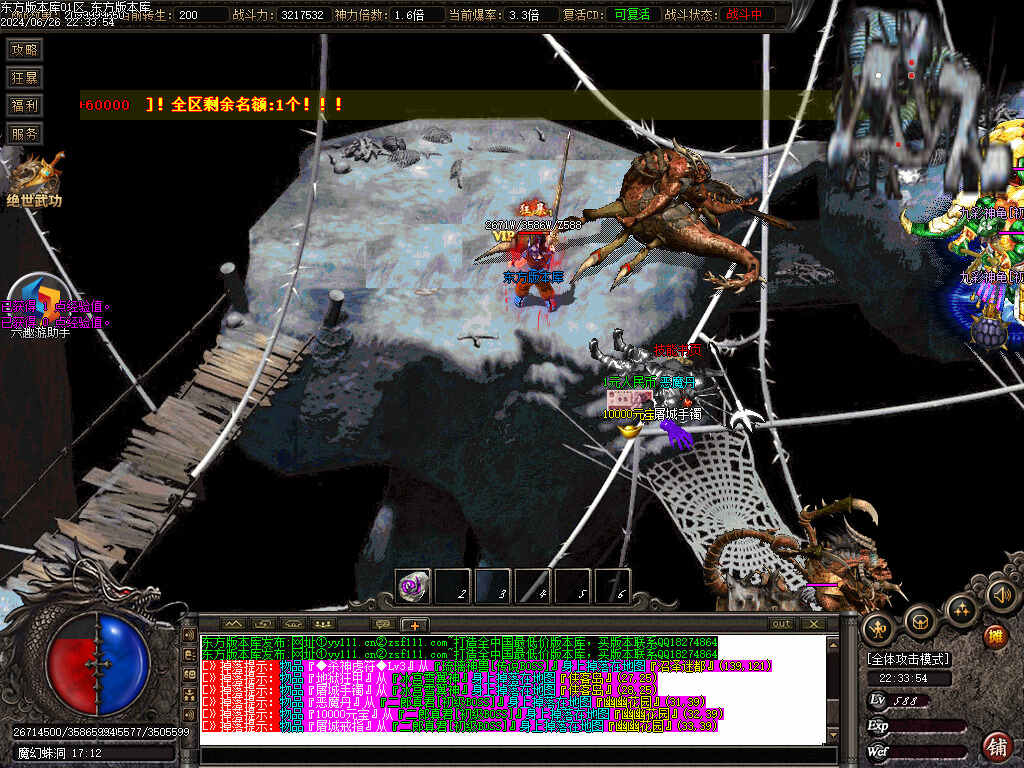Image resolution: width=1024 pixels, height=768 pixels.
Task: Toggle top speaker channel icon beside chat
Action: [x=189, y=635]
